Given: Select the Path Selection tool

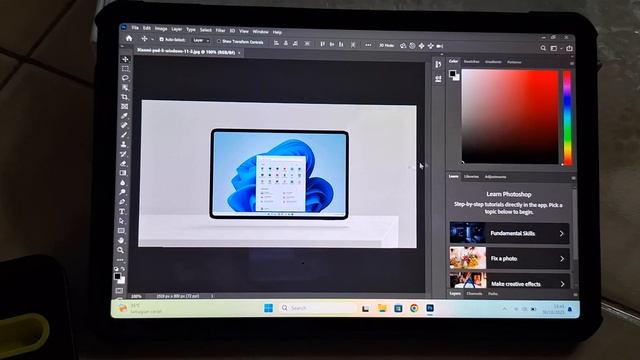Looking at the screenshot, I should click(122, 221).
